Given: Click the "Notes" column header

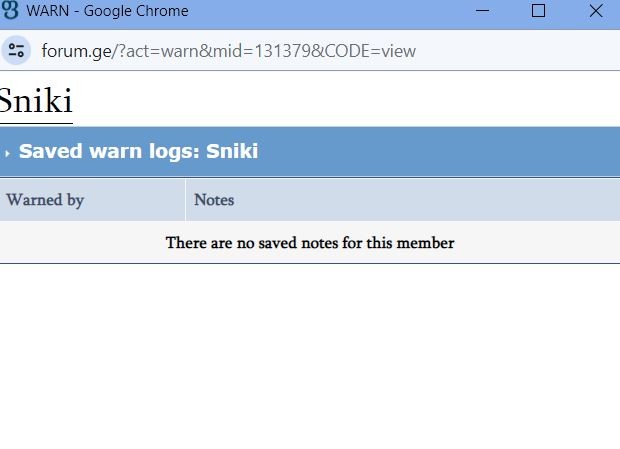Looking at the screenshot, I should 214,200.
